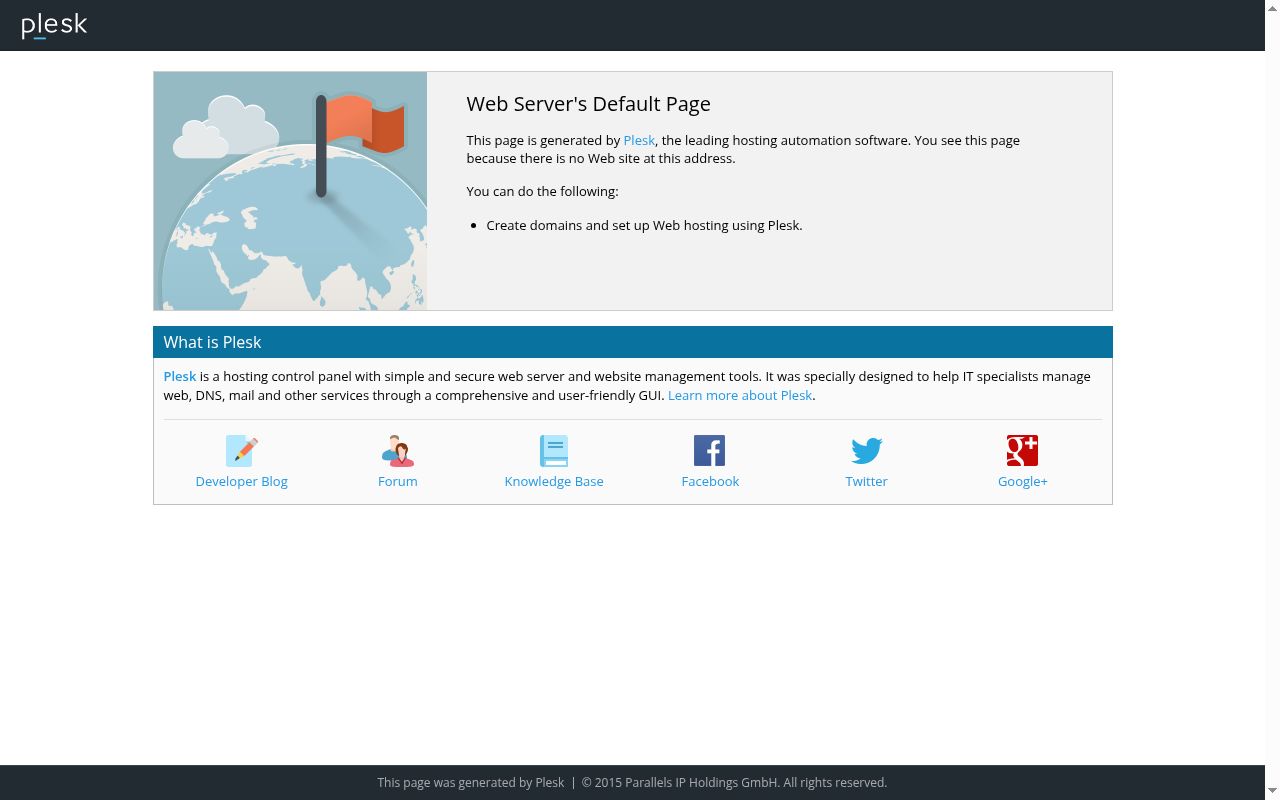Open the Knowledge Base book icon
The width and height of the screenshot is (1280, 800).
554,451
